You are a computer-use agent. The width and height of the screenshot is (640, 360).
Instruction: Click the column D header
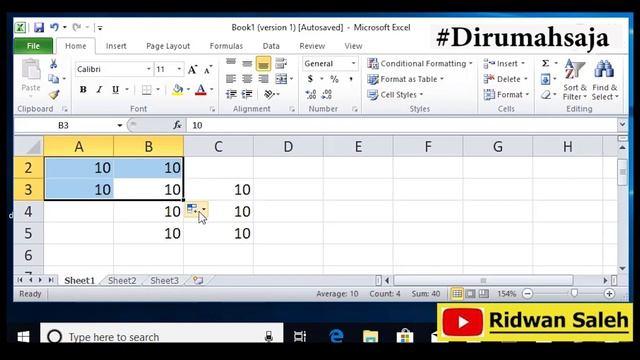[x=288, y=146]
